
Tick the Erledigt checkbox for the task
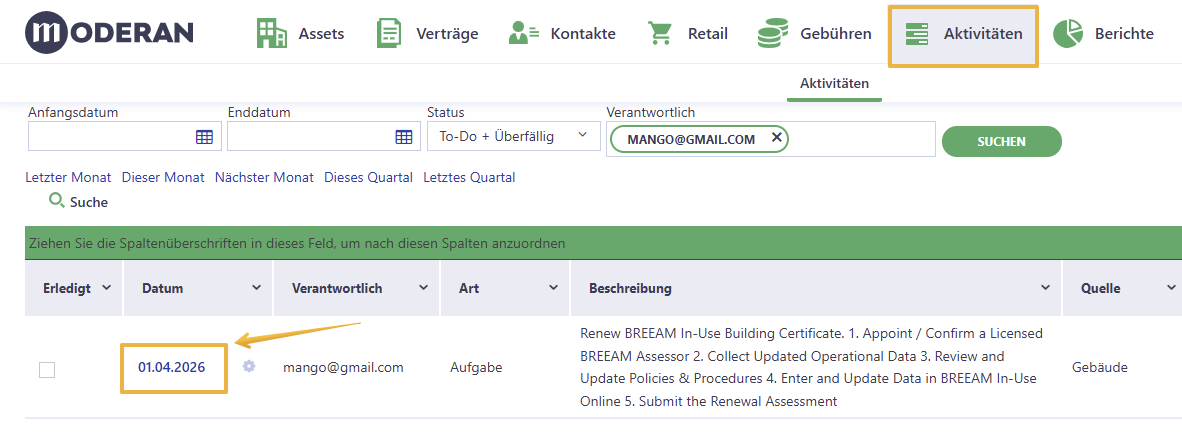(x=47, y=369)
